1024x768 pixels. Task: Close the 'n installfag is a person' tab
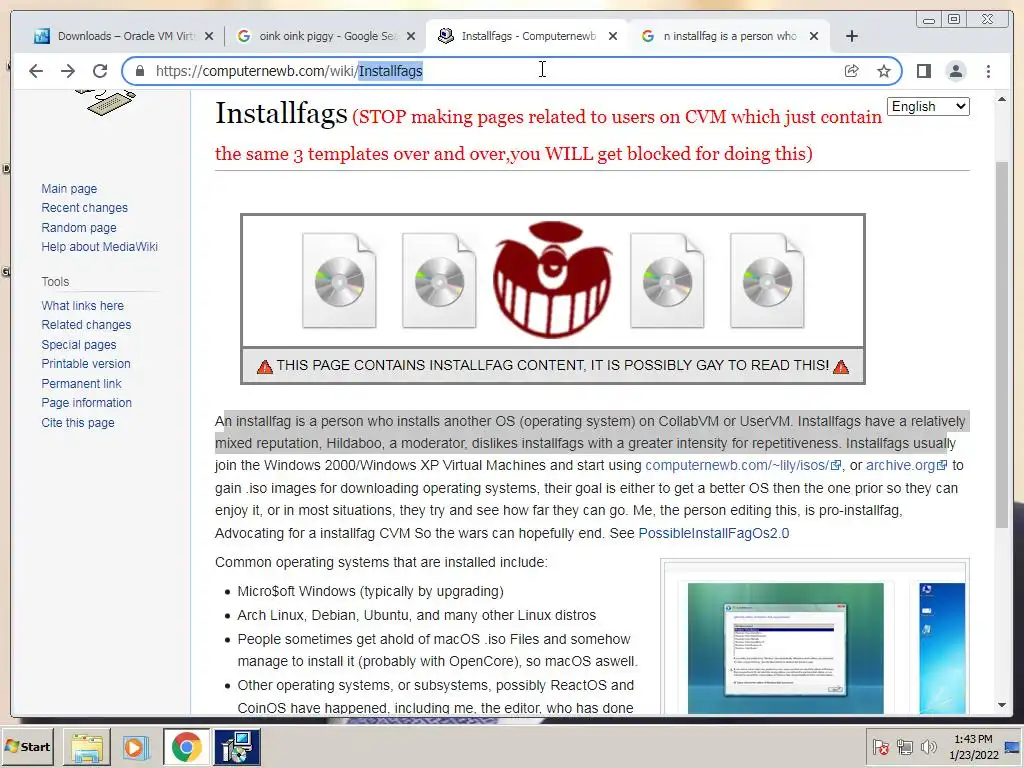(814, 36)
